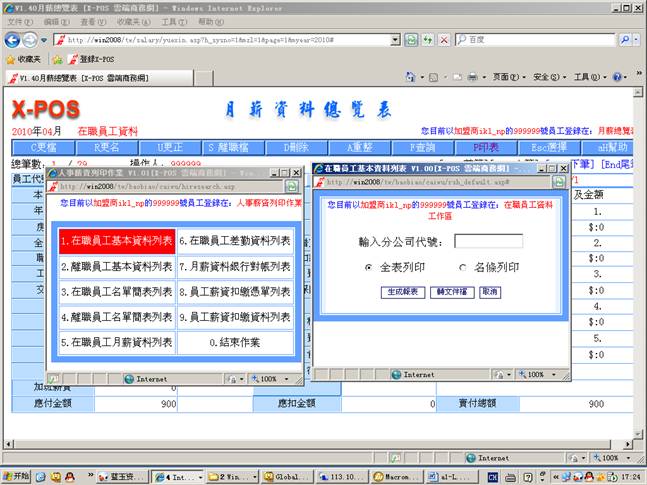Click the 取消 cancel button
Screen dimensions: 647x485
pos(489,292)
